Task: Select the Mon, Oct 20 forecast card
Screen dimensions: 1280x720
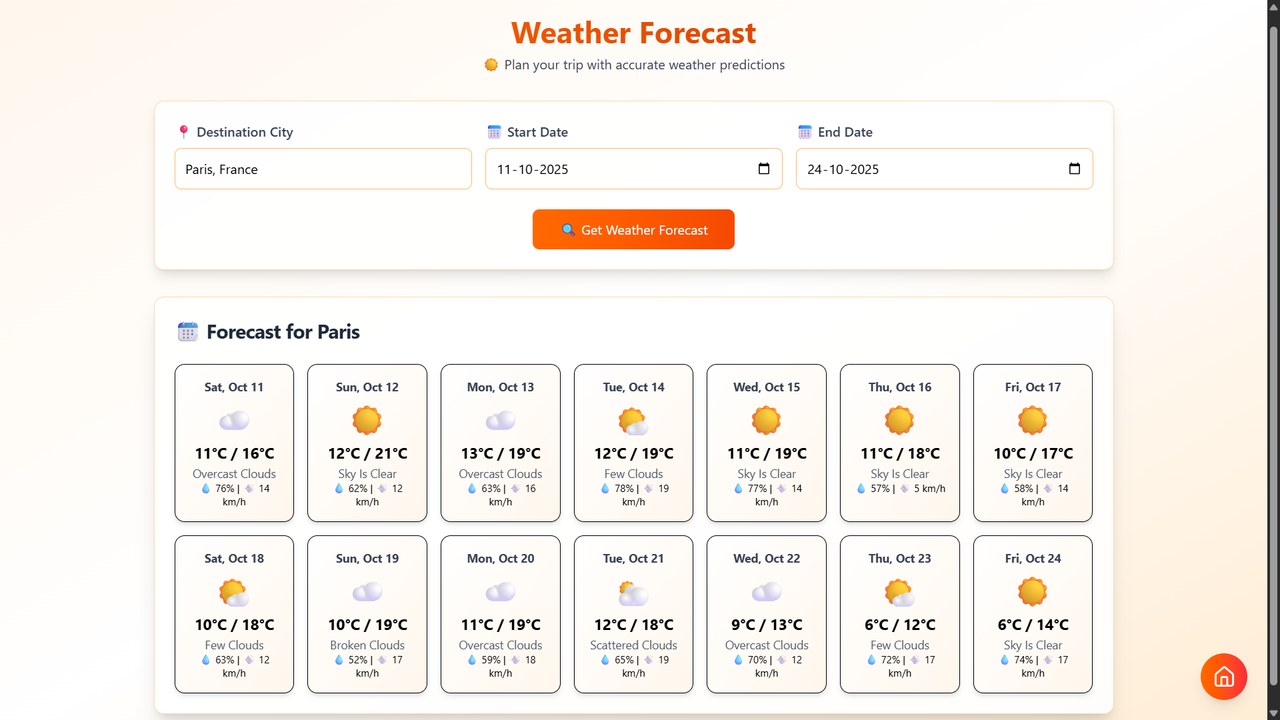Action: pos(501,614)
